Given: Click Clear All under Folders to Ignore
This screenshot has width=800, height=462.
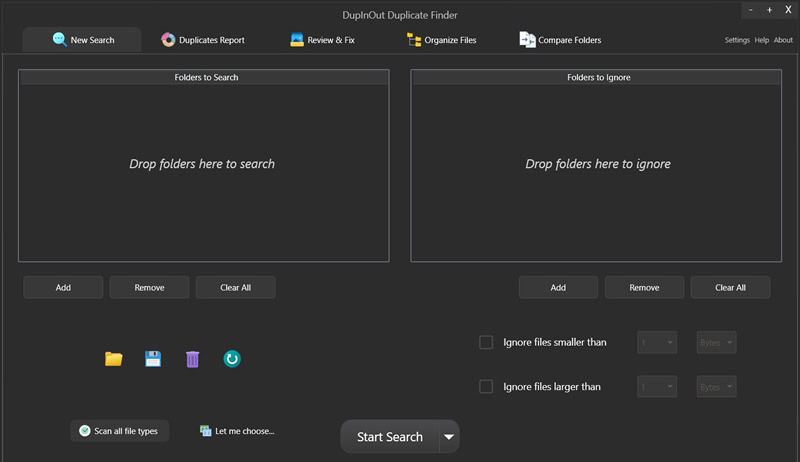Looking at the screenshot, I should pos(730,288).
